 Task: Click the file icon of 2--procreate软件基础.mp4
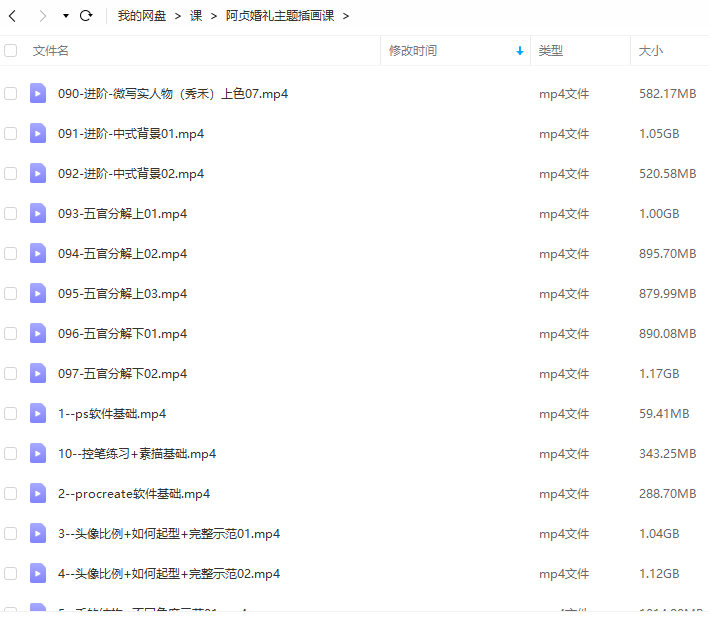coord(38,493)
